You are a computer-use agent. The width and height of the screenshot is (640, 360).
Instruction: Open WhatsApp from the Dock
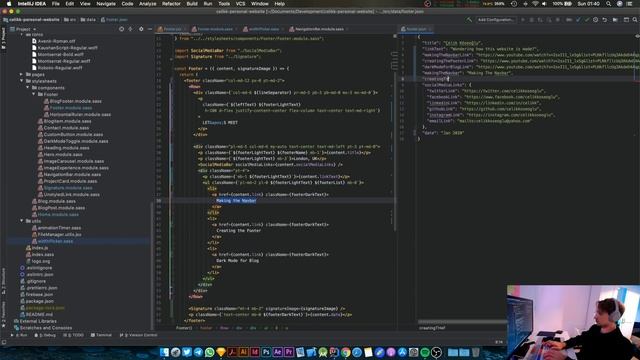pos(209,352)
